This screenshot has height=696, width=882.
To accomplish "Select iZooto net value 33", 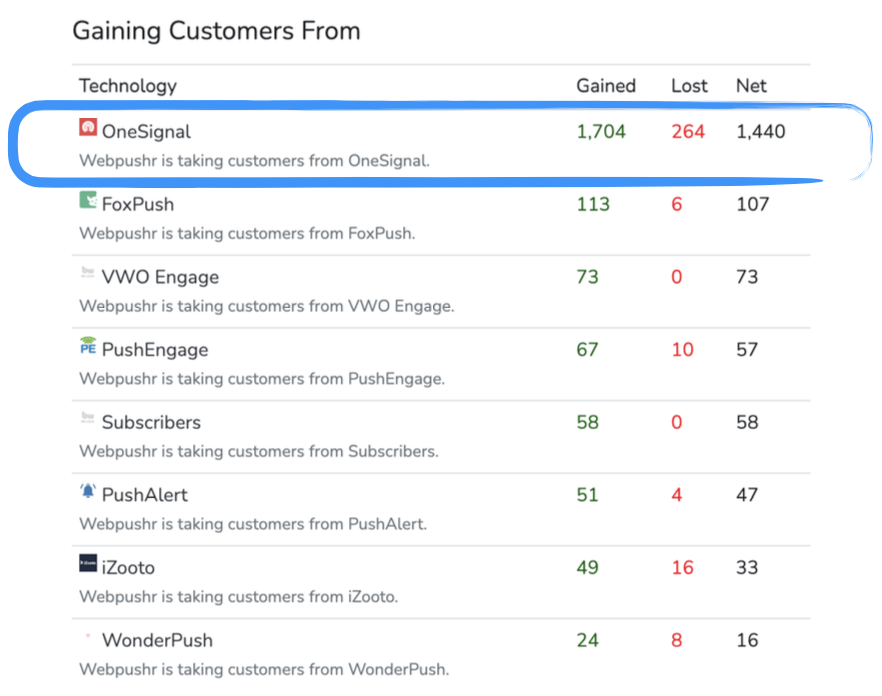I will 747,567.
